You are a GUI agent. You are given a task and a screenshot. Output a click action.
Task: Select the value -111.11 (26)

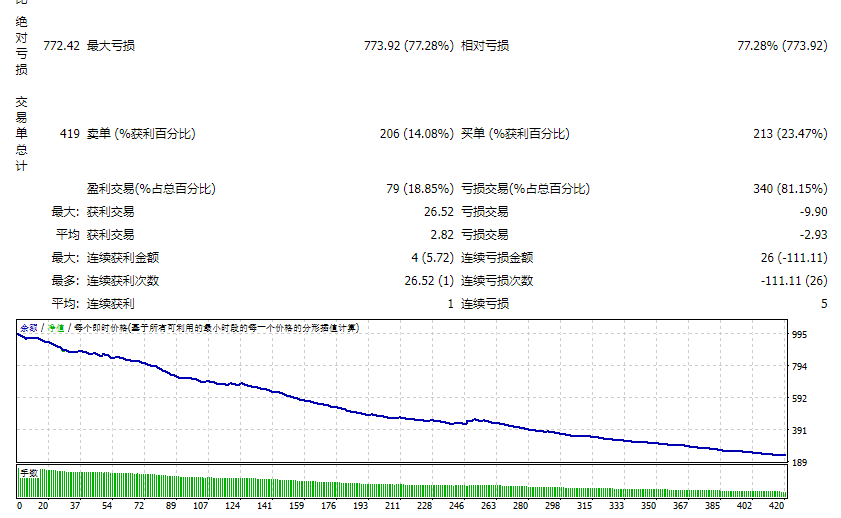pyautogui.click(x=794, y=281)
